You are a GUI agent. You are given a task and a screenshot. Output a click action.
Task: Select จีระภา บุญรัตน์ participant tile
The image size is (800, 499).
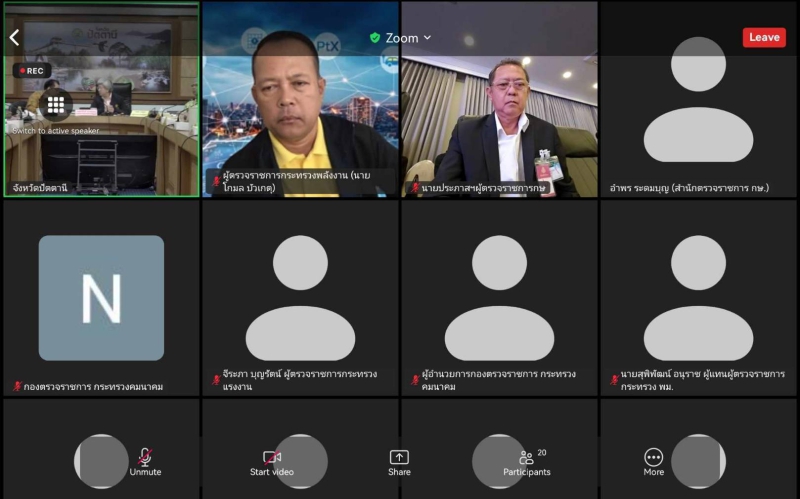tap(301, 297)
